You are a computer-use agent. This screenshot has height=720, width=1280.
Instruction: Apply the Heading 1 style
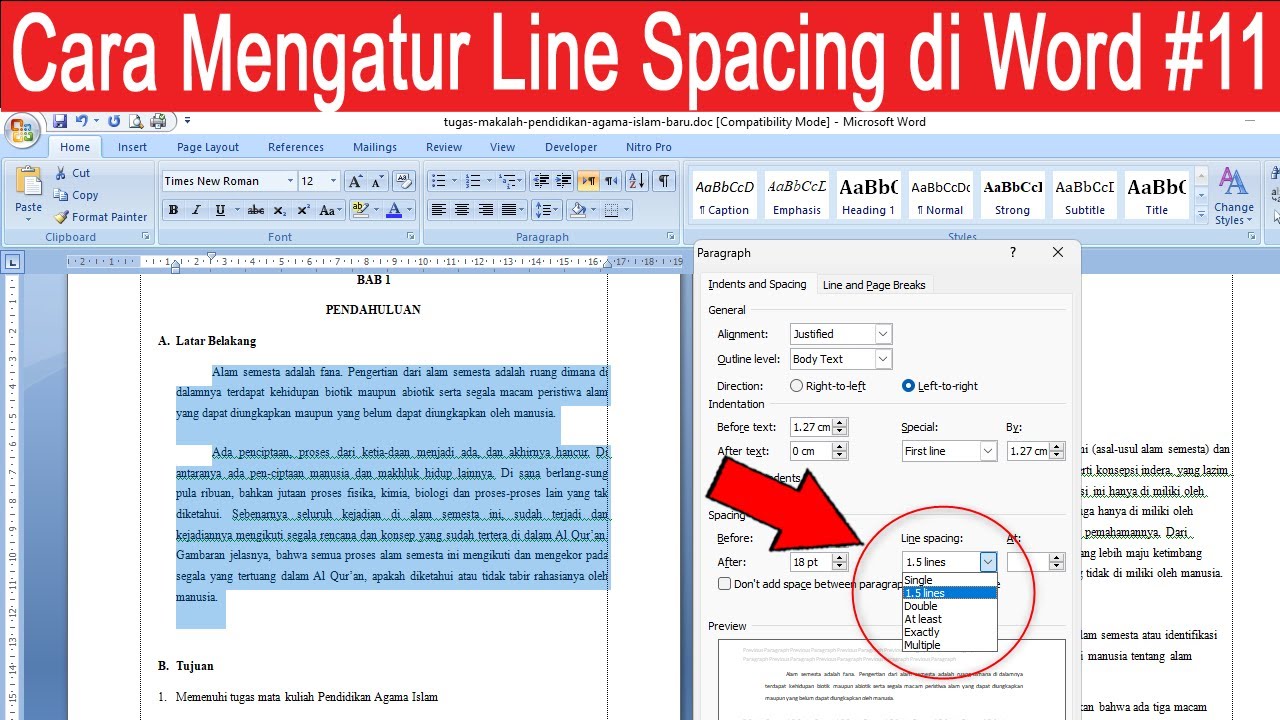869,195
